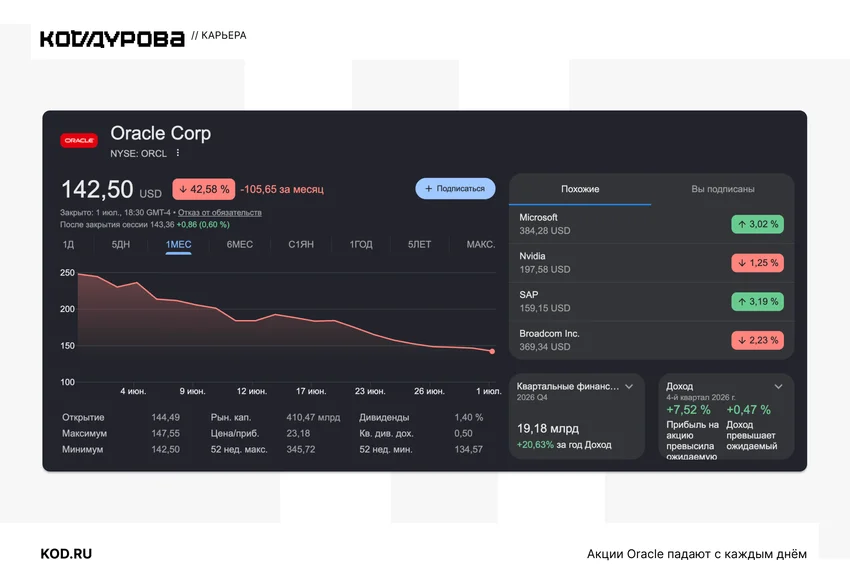Expand the Квартальные финансы dropdown chevron
850x582 pixels.
click(x=629, y=386)
